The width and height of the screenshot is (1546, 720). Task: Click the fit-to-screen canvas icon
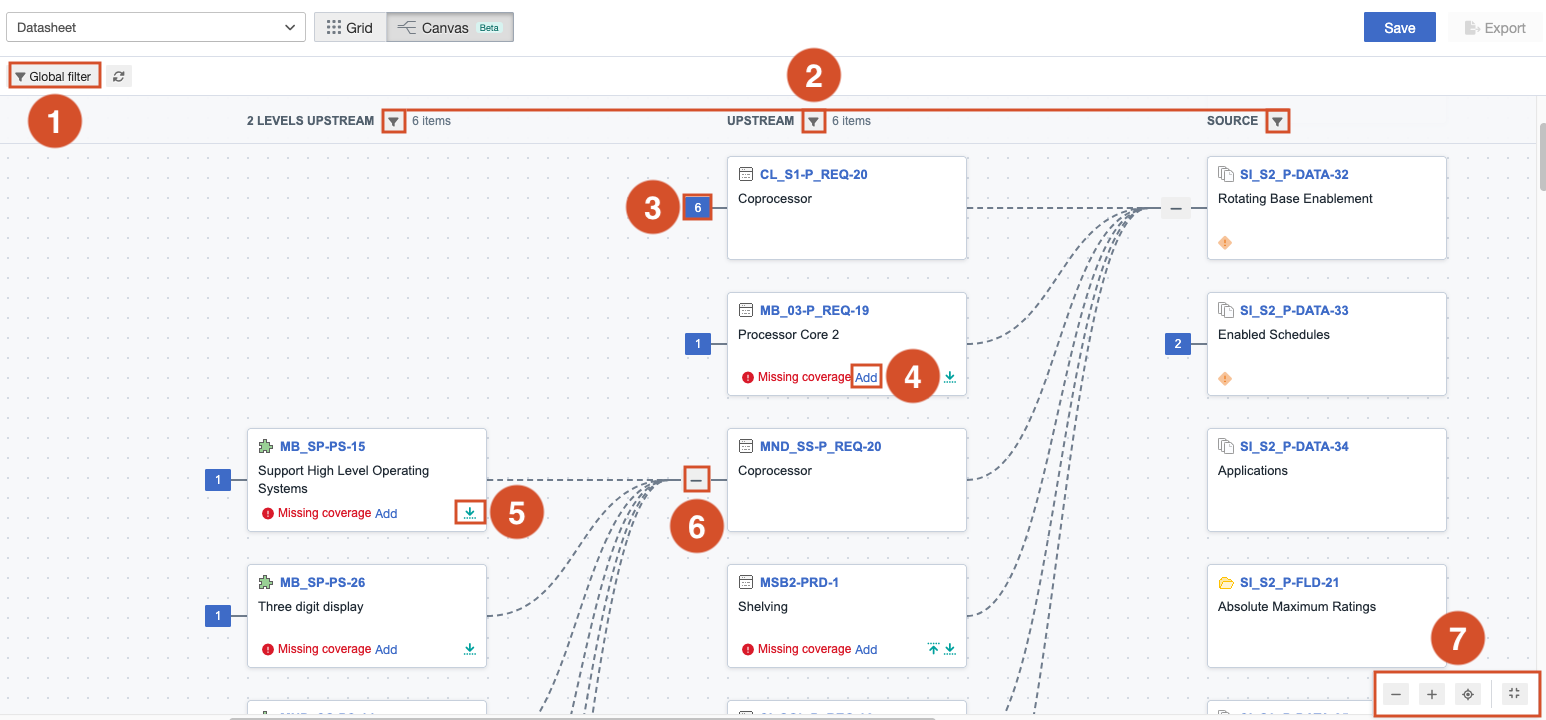(1514, 693)
